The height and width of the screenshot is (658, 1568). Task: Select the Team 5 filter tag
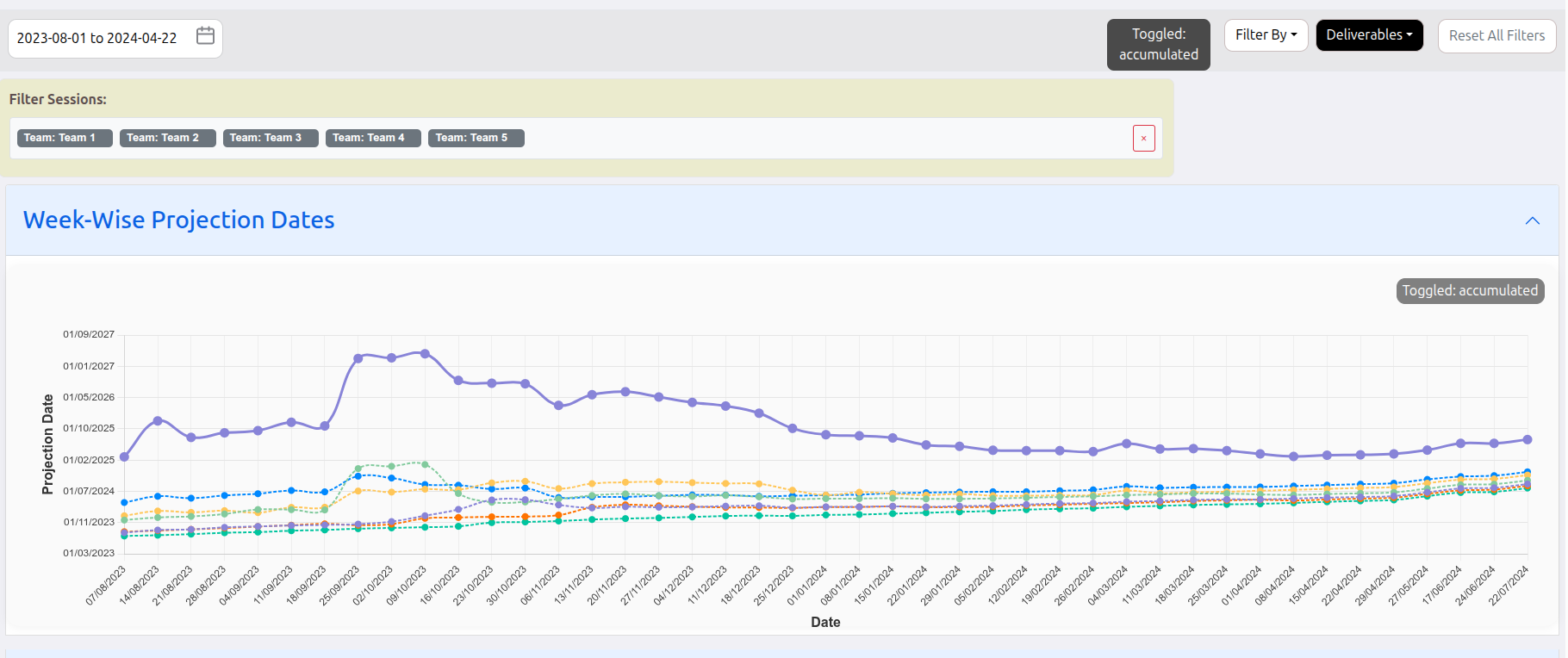pyautogui.click(x=476, y=138)
